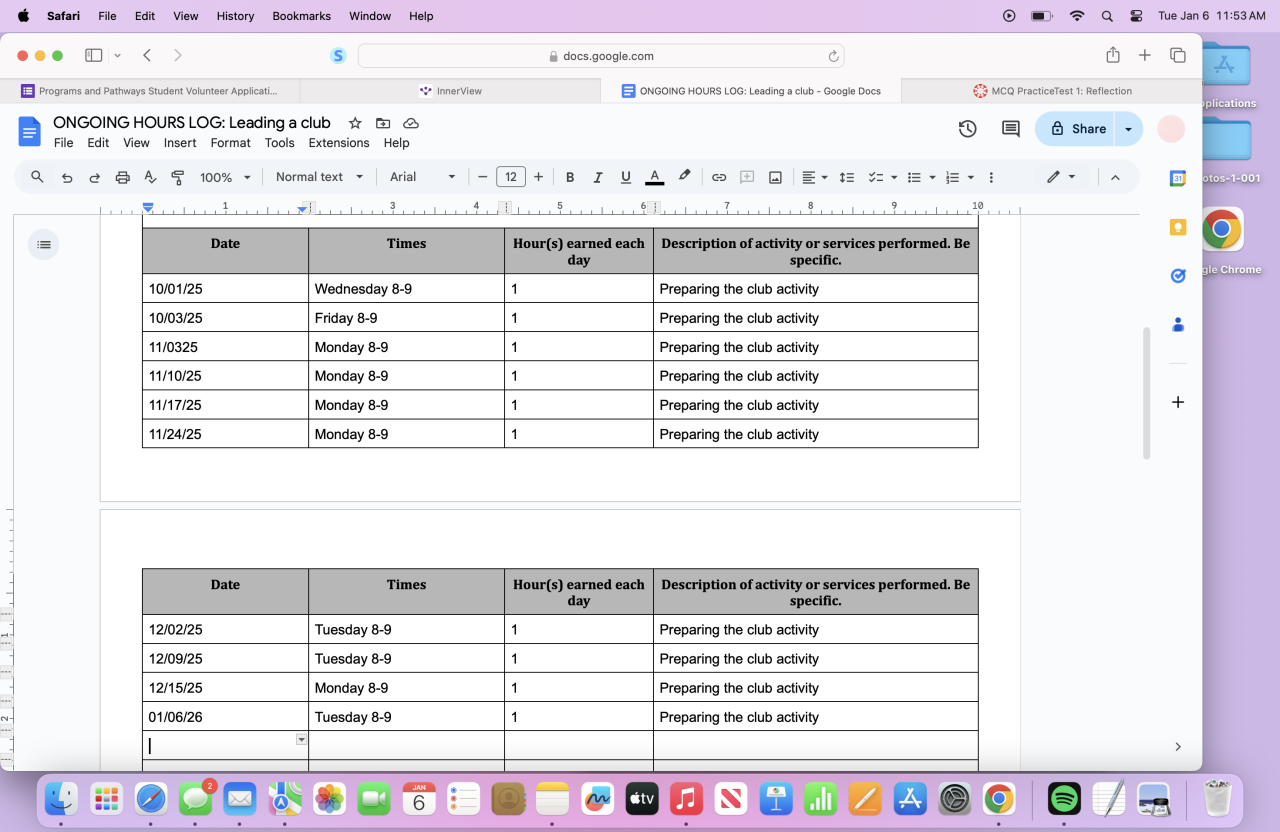Click the undo arrow in toolbar
The height and width of the screenshot is (832, 1280).
click(x=67, y=177)
